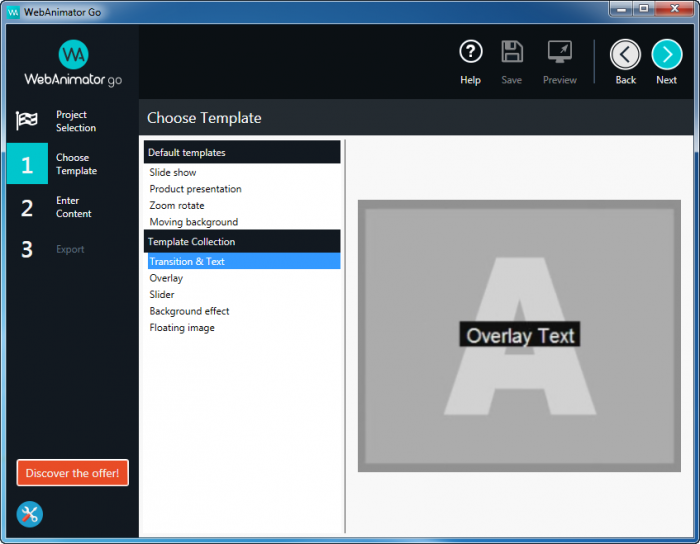Open step 3 Export
The image size is (700, 544).
click(x=70, y=249)
